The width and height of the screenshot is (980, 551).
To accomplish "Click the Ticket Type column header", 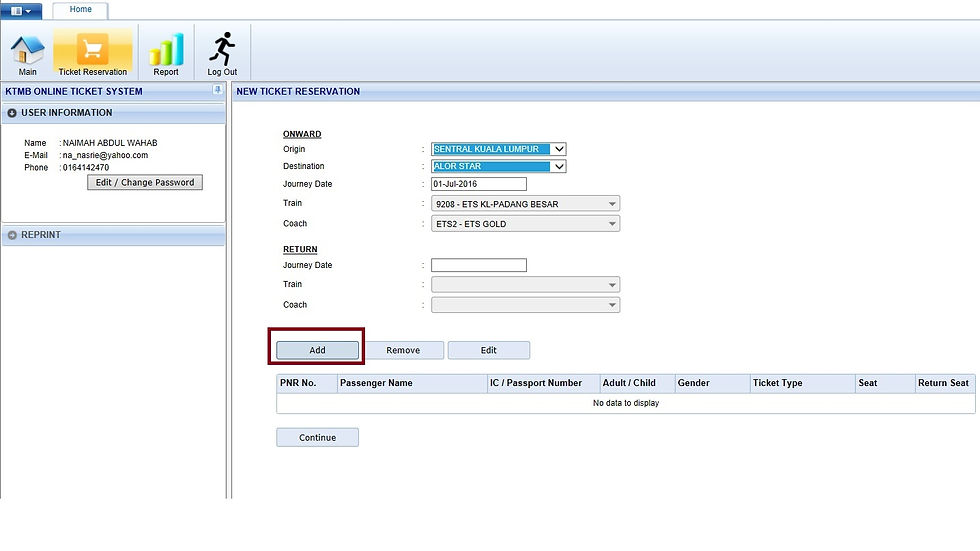I will (x=802, y=384).
